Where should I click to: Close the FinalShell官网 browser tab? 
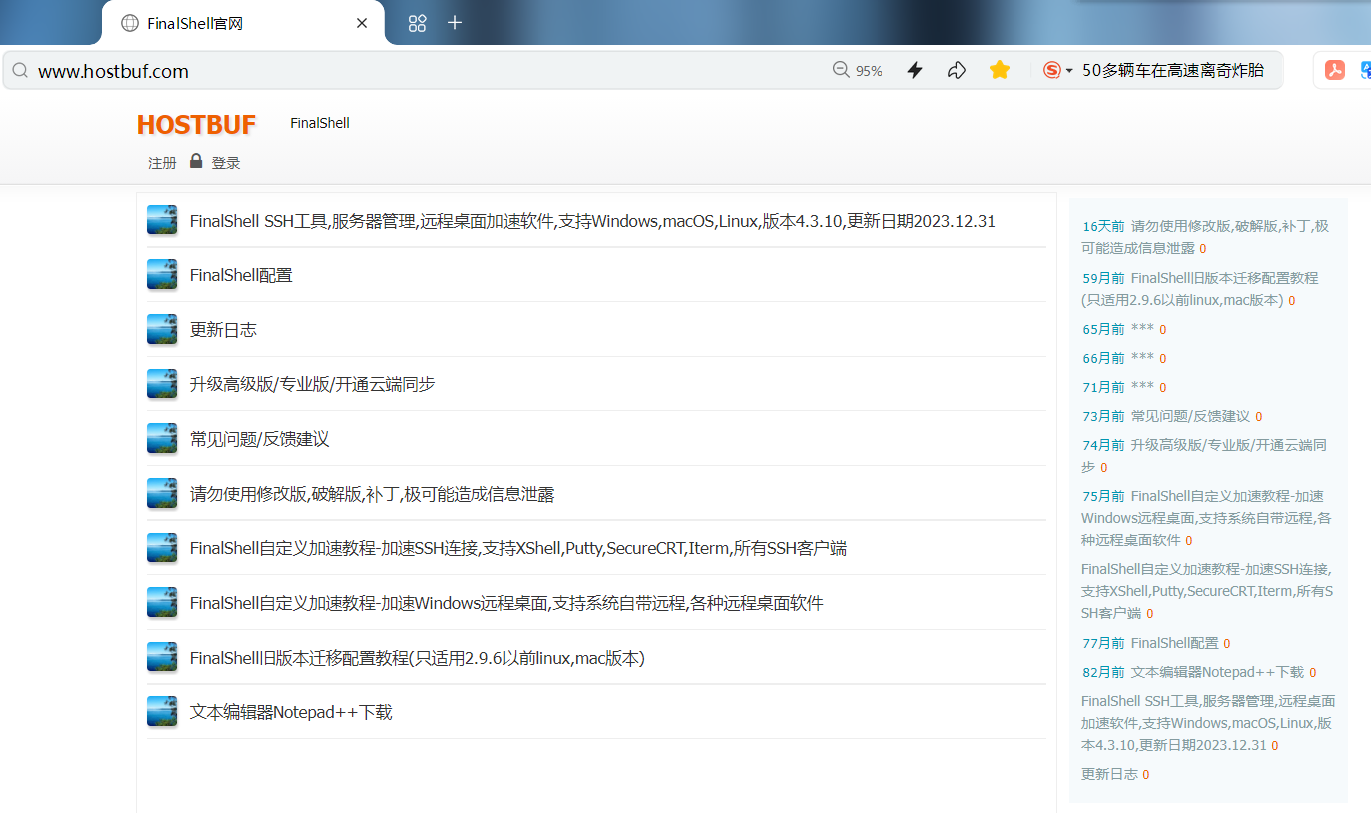click(x=362, y=23)
